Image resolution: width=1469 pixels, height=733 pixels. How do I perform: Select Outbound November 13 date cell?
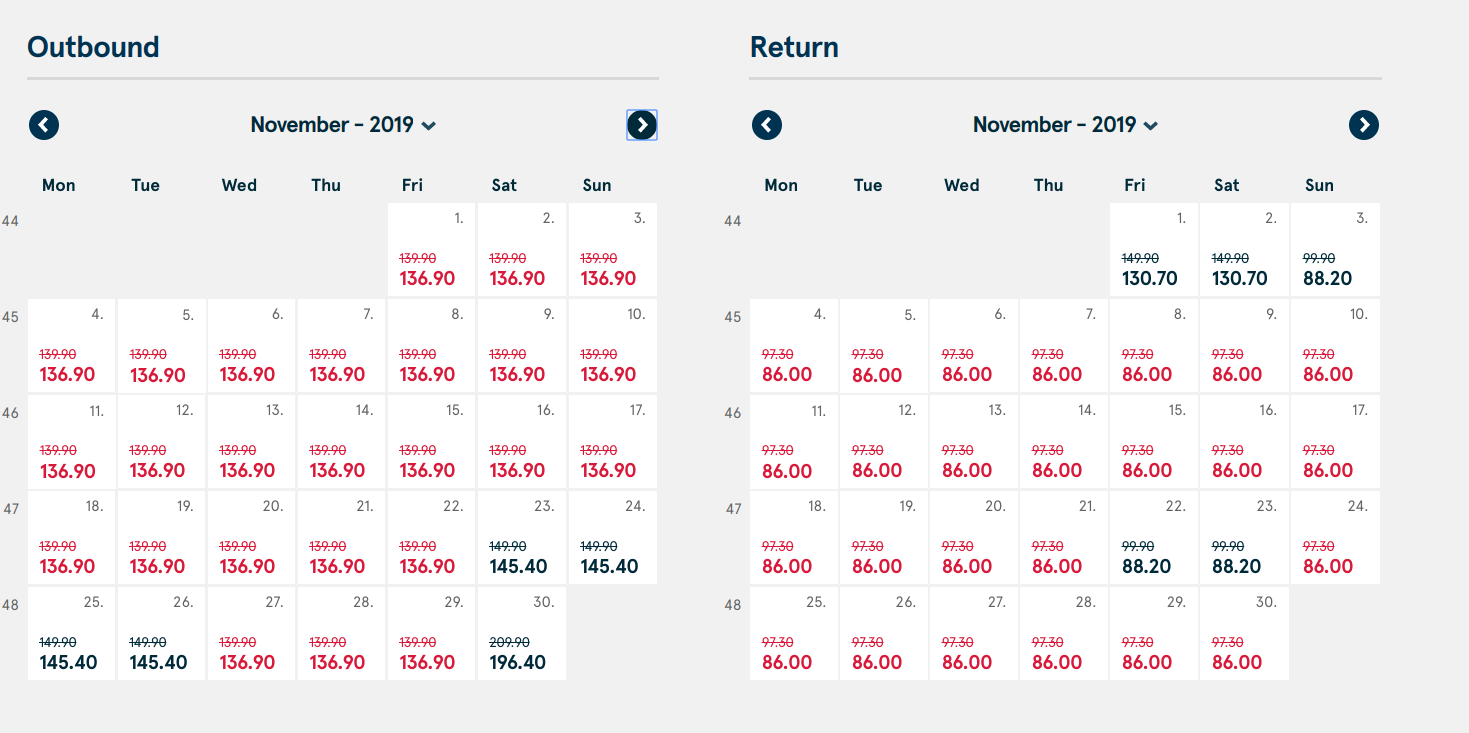[x=252, y=442]
